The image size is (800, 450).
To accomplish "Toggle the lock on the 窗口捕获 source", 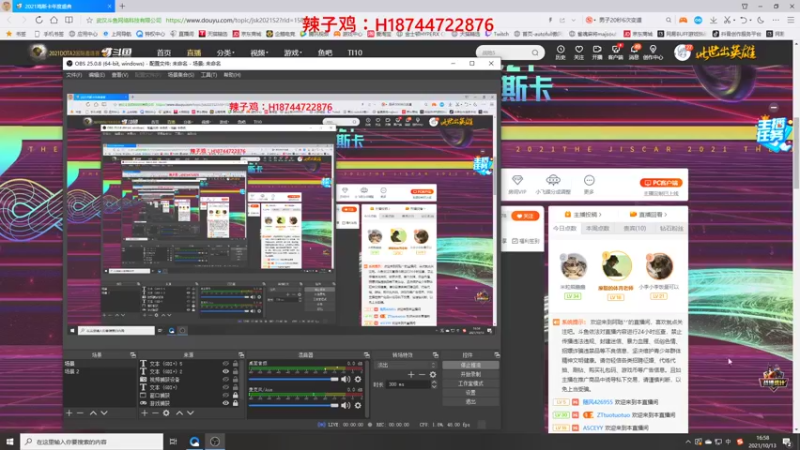I will (235, 395).
